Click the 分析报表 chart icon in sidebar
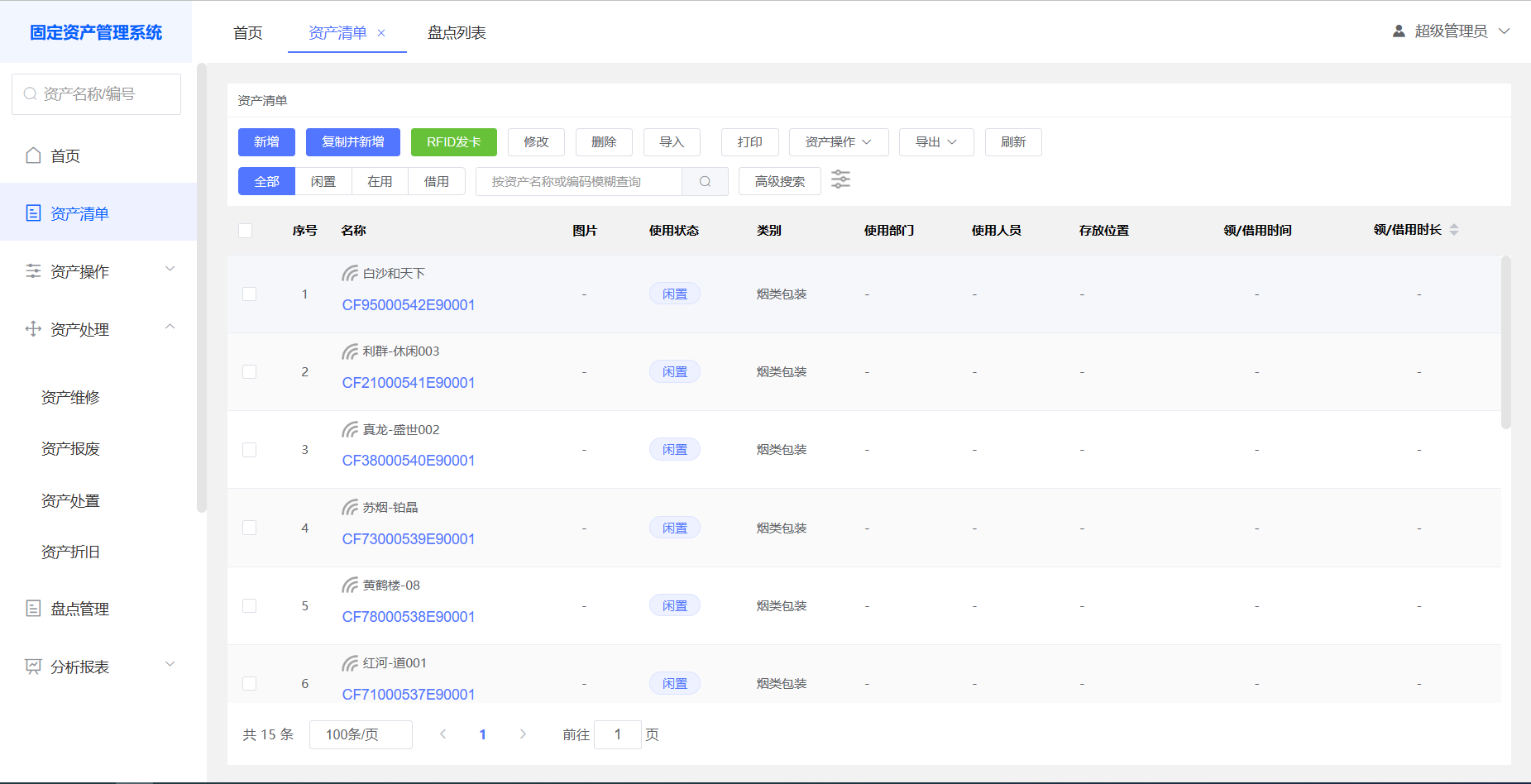The height and width of the screenshot is (784, 1531). click(x=33, y=667)
